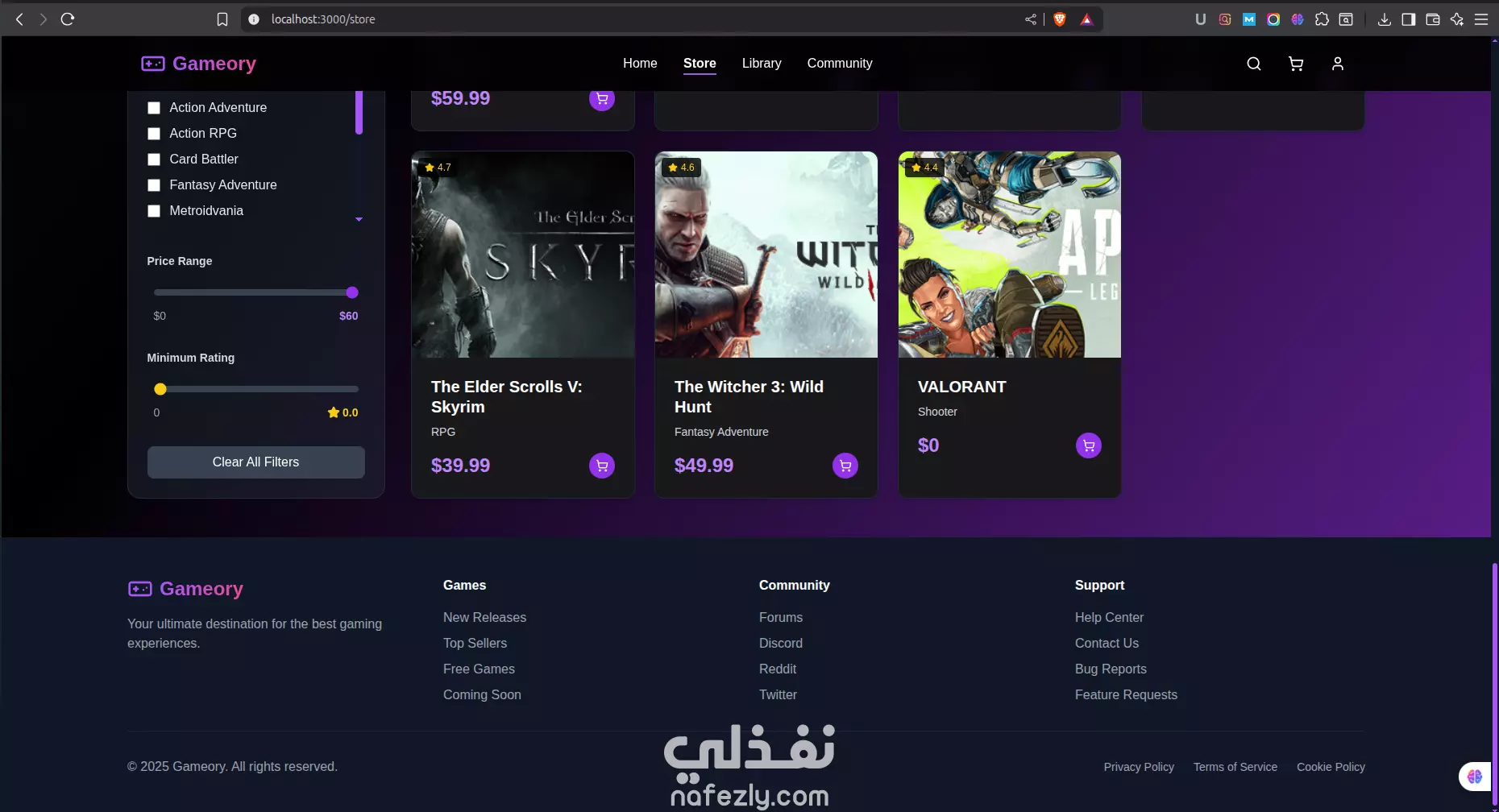The image size is (1499, 812).
Task: Open the Twitter footer link
Action: [x=778, y=695]
